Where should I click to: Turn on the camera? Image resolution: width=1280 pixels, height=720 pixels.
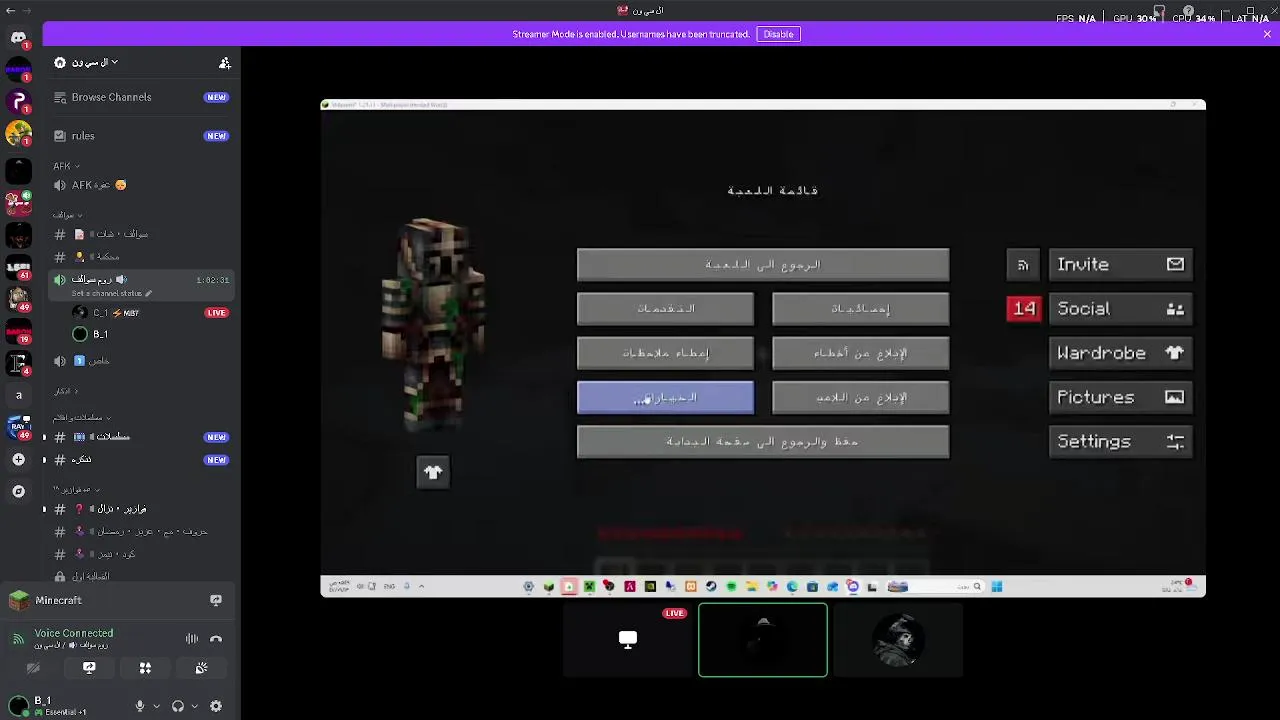(33, 668)
